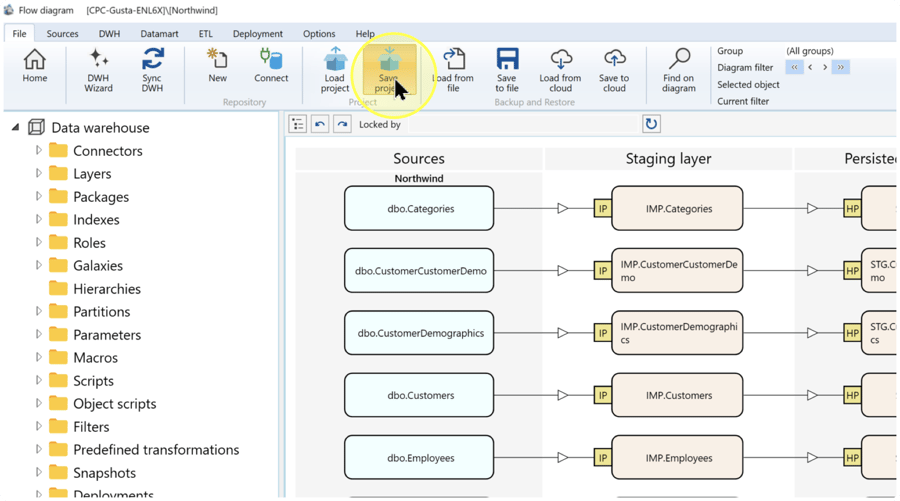Launch the DWH Wizard
The height and width of the screenshot is (501, 900).
(98, 70)
